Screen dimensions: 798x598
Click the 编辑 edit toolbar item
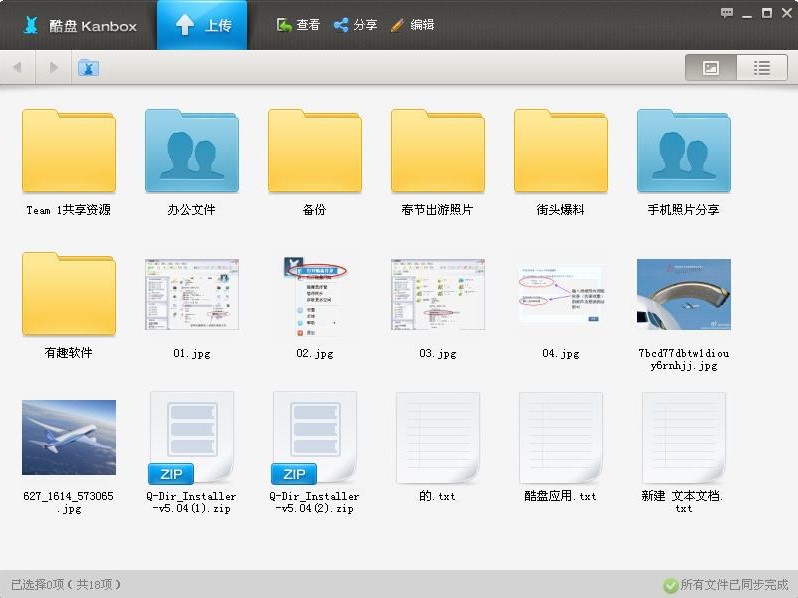412,25
